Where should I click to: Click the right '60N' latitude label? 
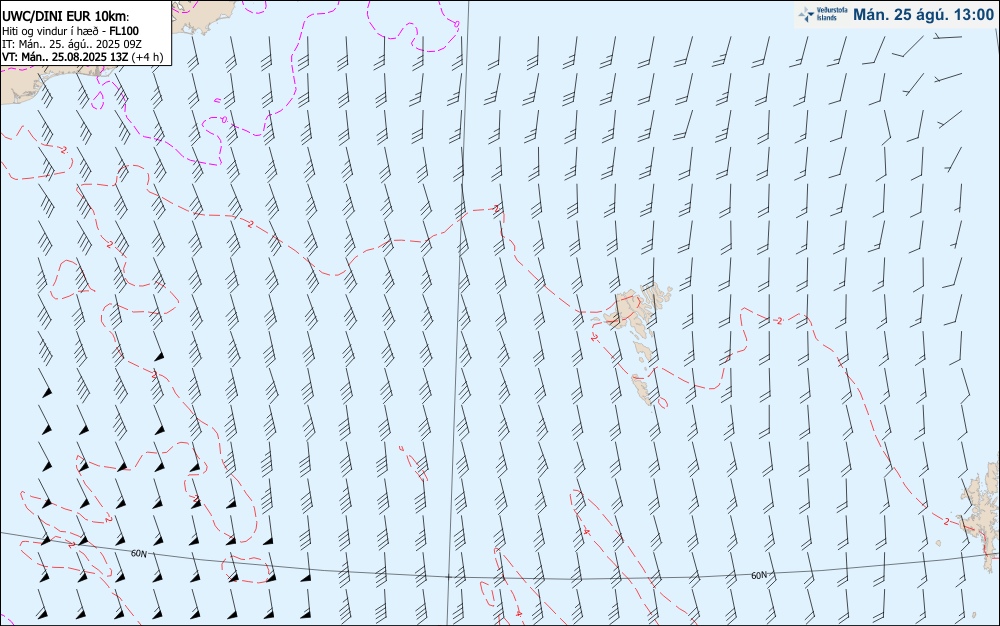(x=759, y=576)
